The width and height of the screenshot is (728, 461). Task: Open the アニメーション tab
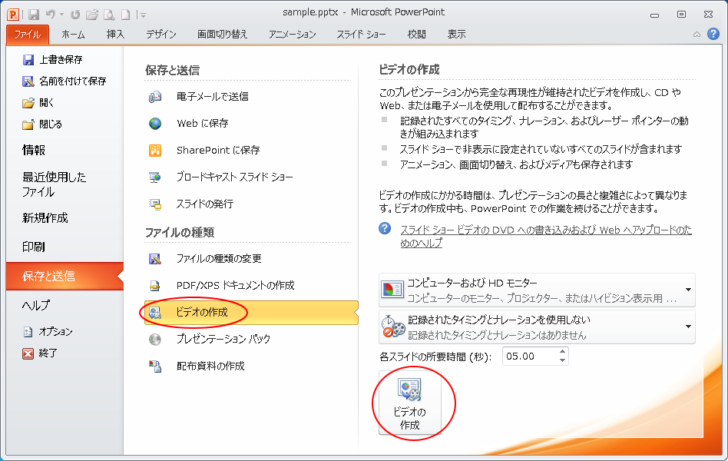coord(292,34)
